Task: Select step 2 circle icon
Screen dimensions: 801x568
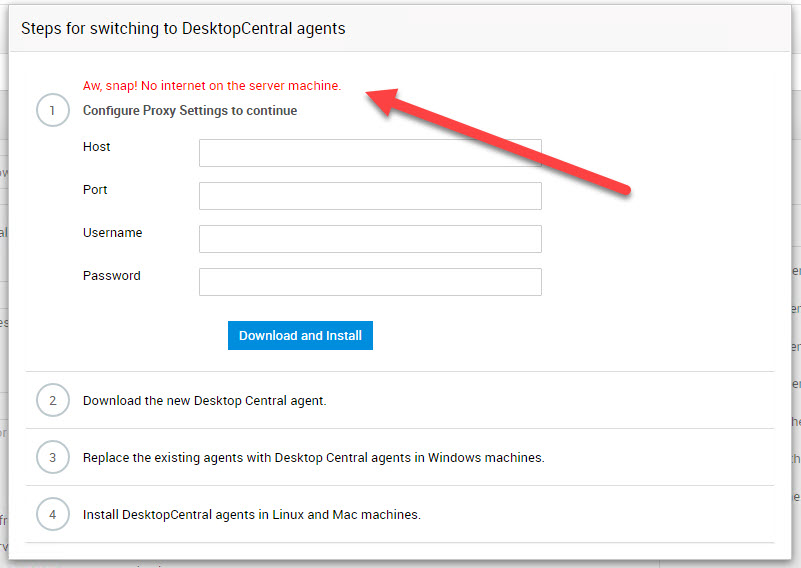Action: coord(53,400)
